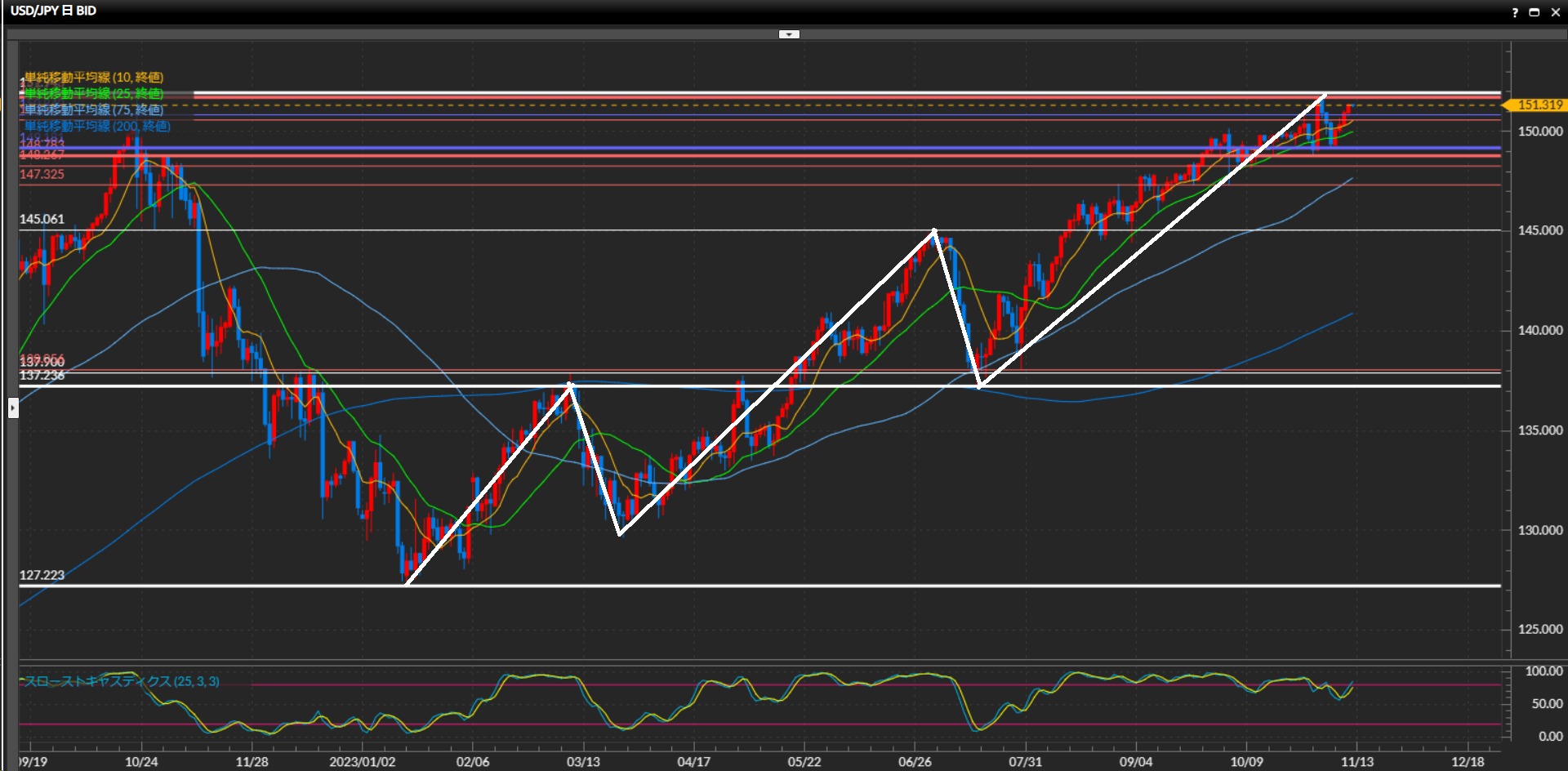Viewport: 1568px width, 771px height.
Task: Open the help question mark icon
Action: pyautogui.click(x=1515, y=12)
